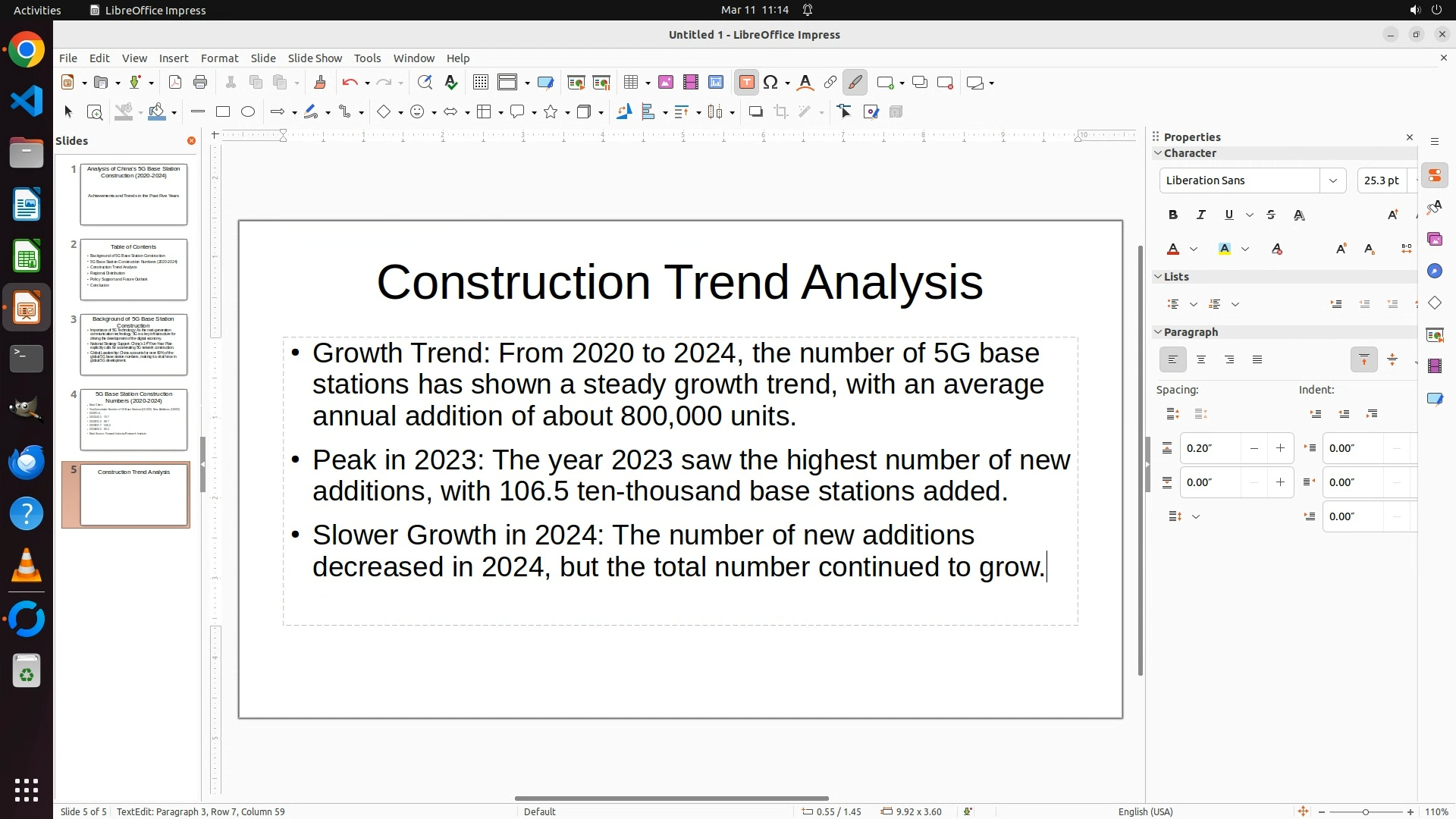Click the Print icon in the toolbar
This screenshot has width=1456, height=819.
(200, 83)
